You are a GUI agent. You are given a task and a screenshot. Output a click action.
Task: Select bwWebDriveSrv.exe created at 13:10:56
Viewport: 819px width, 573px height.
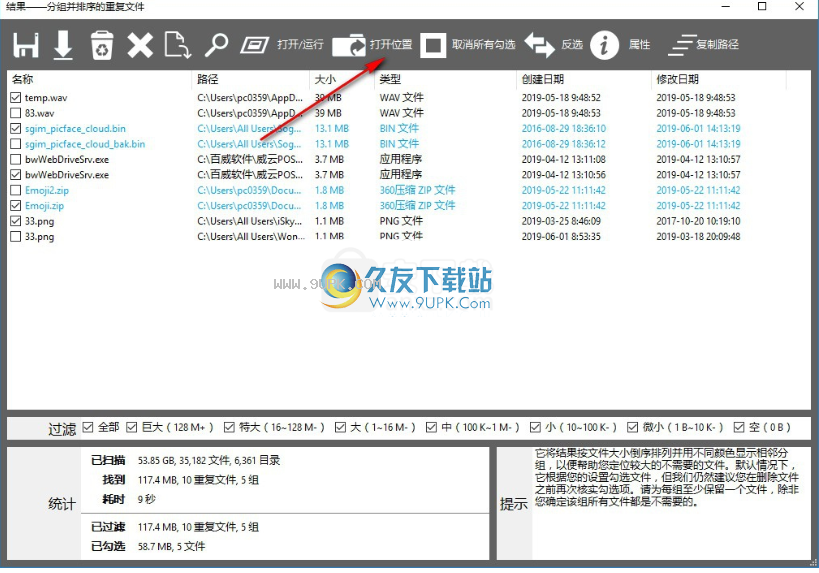(67, 174)
